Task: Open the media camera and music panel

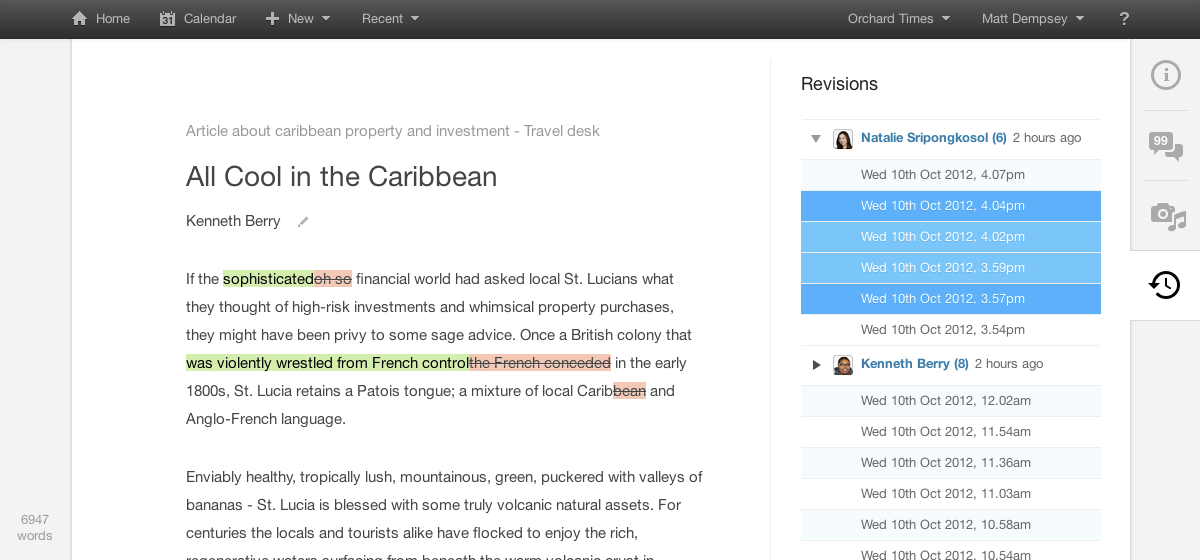Action: [1165, 215]
